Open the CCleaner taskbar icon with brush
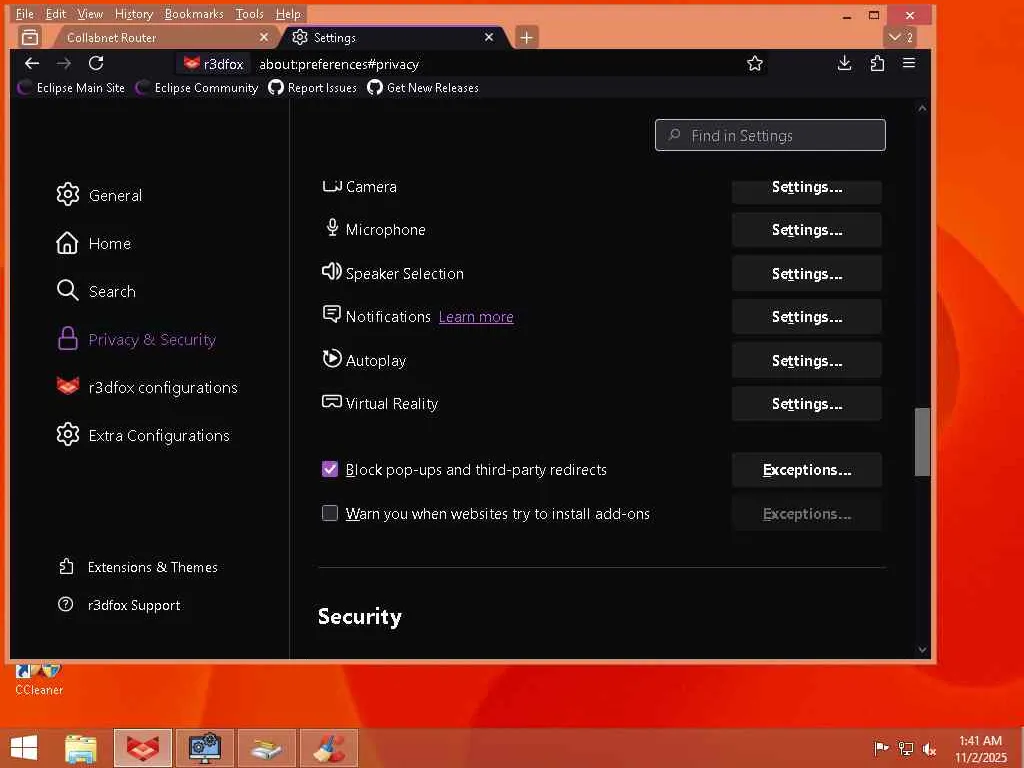This screenshot has height=768, width=1024. point(328,748)
